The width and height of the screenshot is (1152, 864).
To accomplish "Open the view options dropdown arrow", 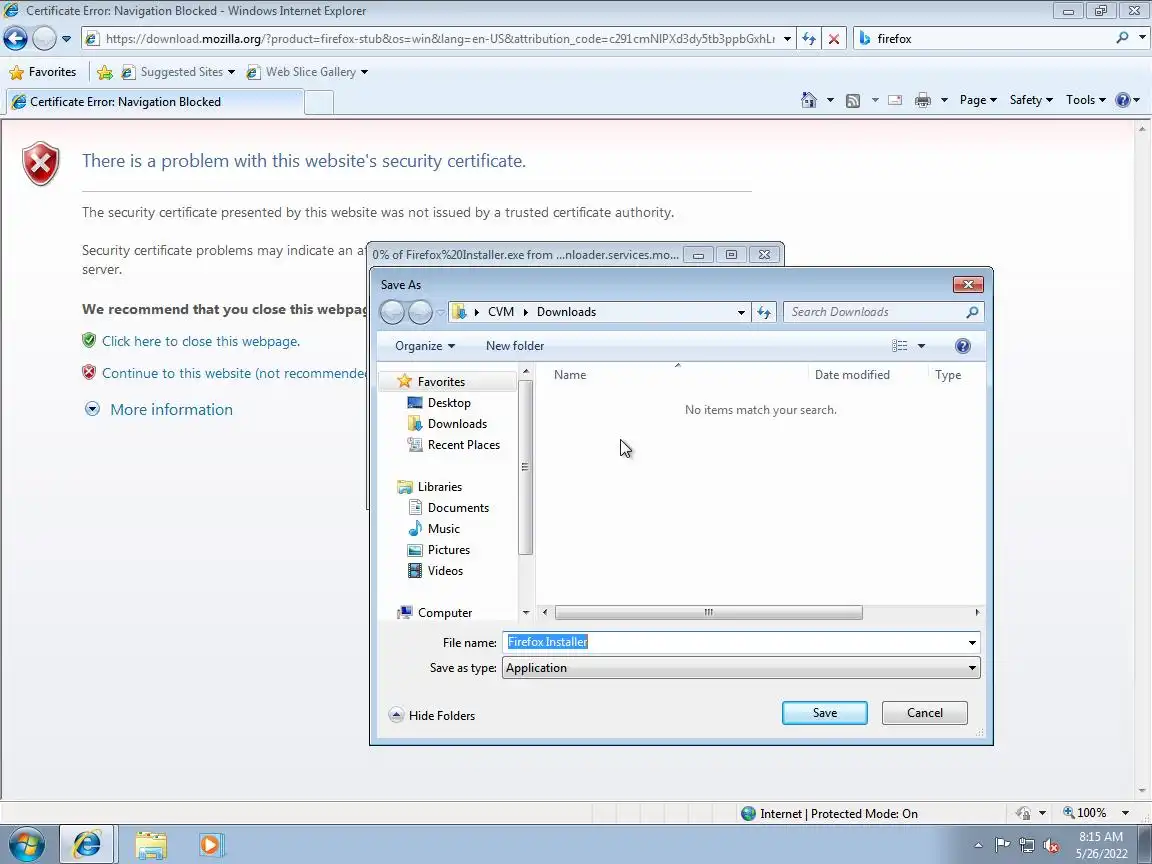I will click(921, 346).
